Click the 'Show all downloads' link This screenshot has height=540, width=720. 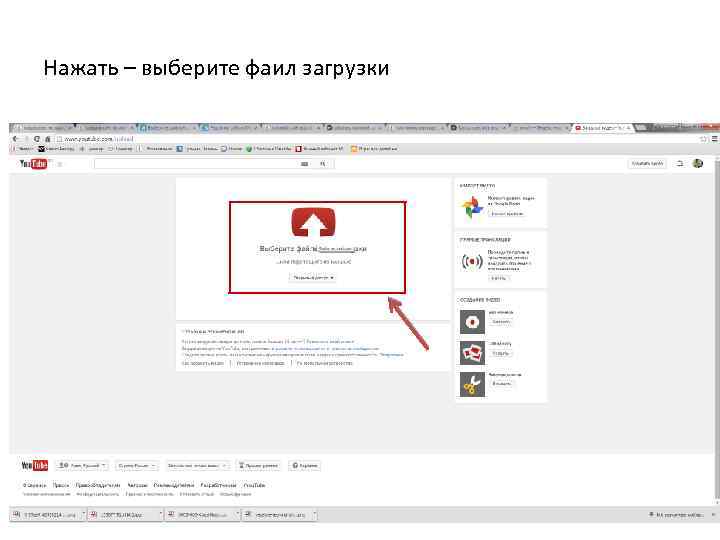[x=676, y=515]
